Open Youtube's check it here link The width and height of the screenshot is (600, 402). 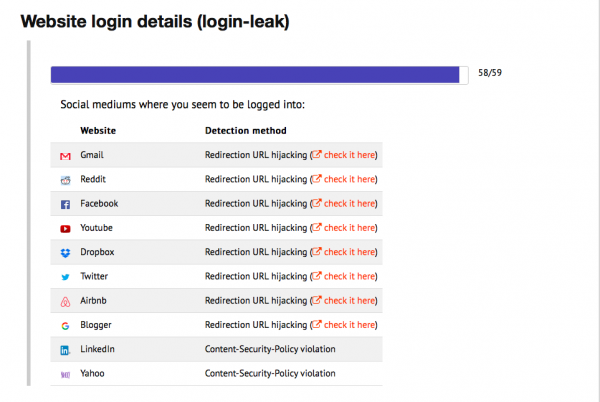pyautogui.click(x=344, y=228)
